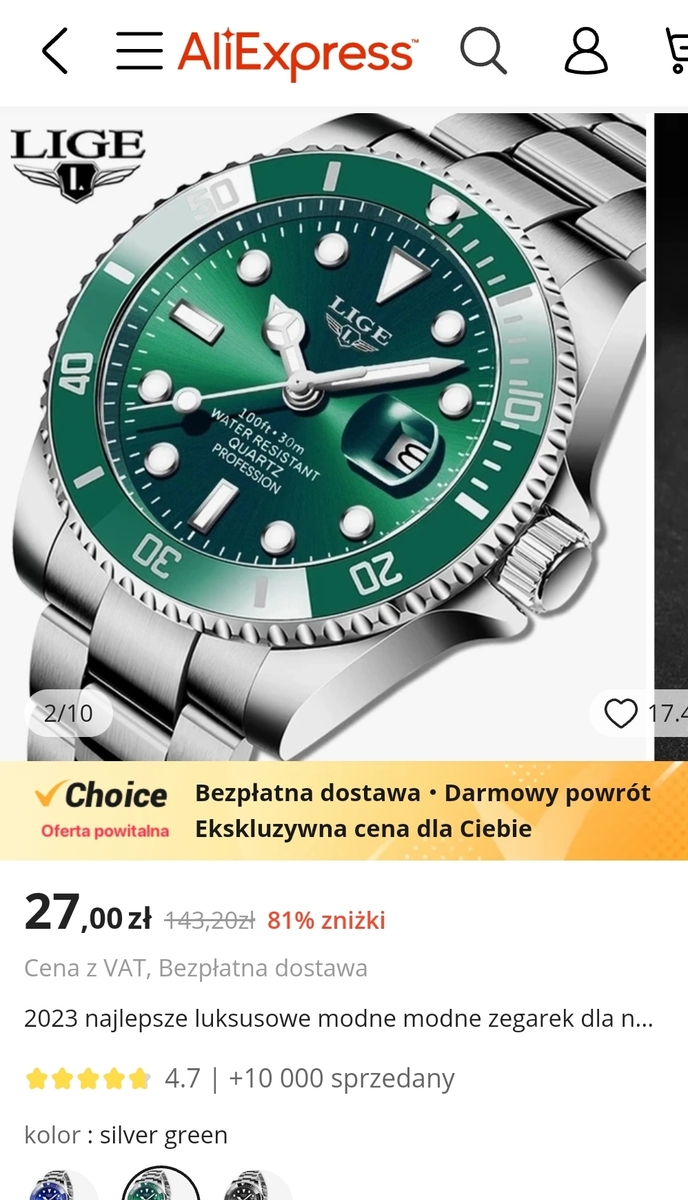Image resolution: width=688 pixels, height=1200 pixels.
Task: Tap the AliExpress logo
Action: point(298,52)
